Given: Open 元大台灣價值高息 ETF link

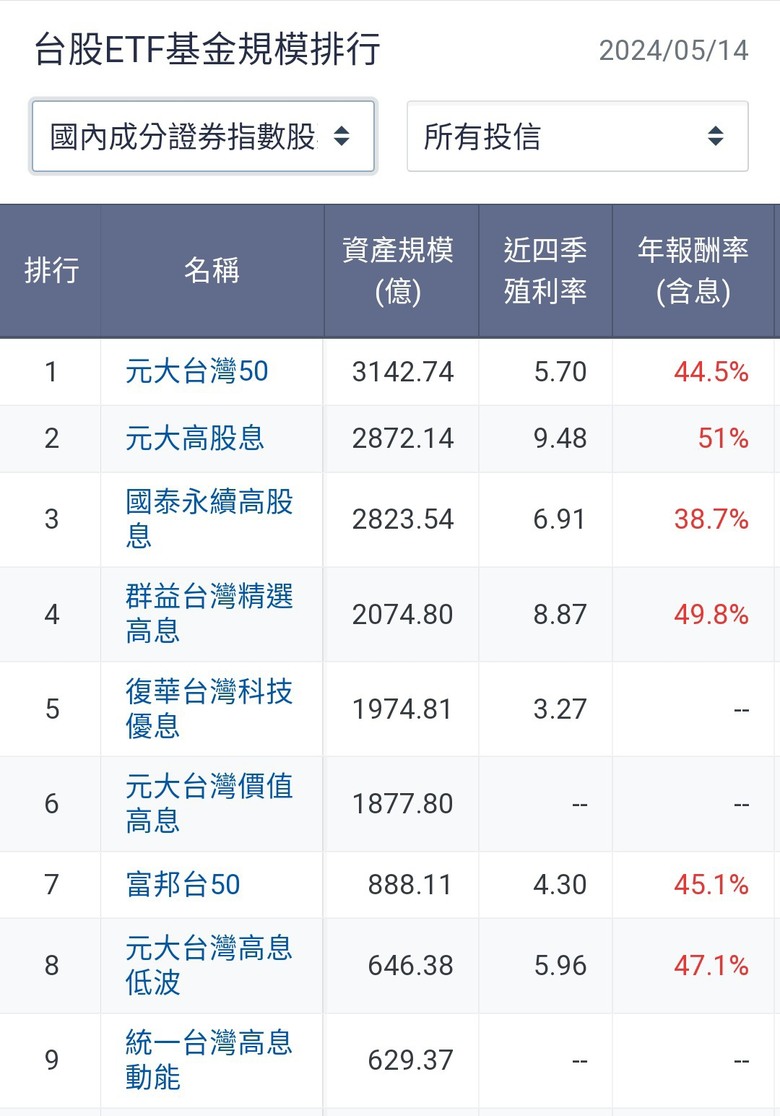Looking at the screenshot, I should [209, 803].
